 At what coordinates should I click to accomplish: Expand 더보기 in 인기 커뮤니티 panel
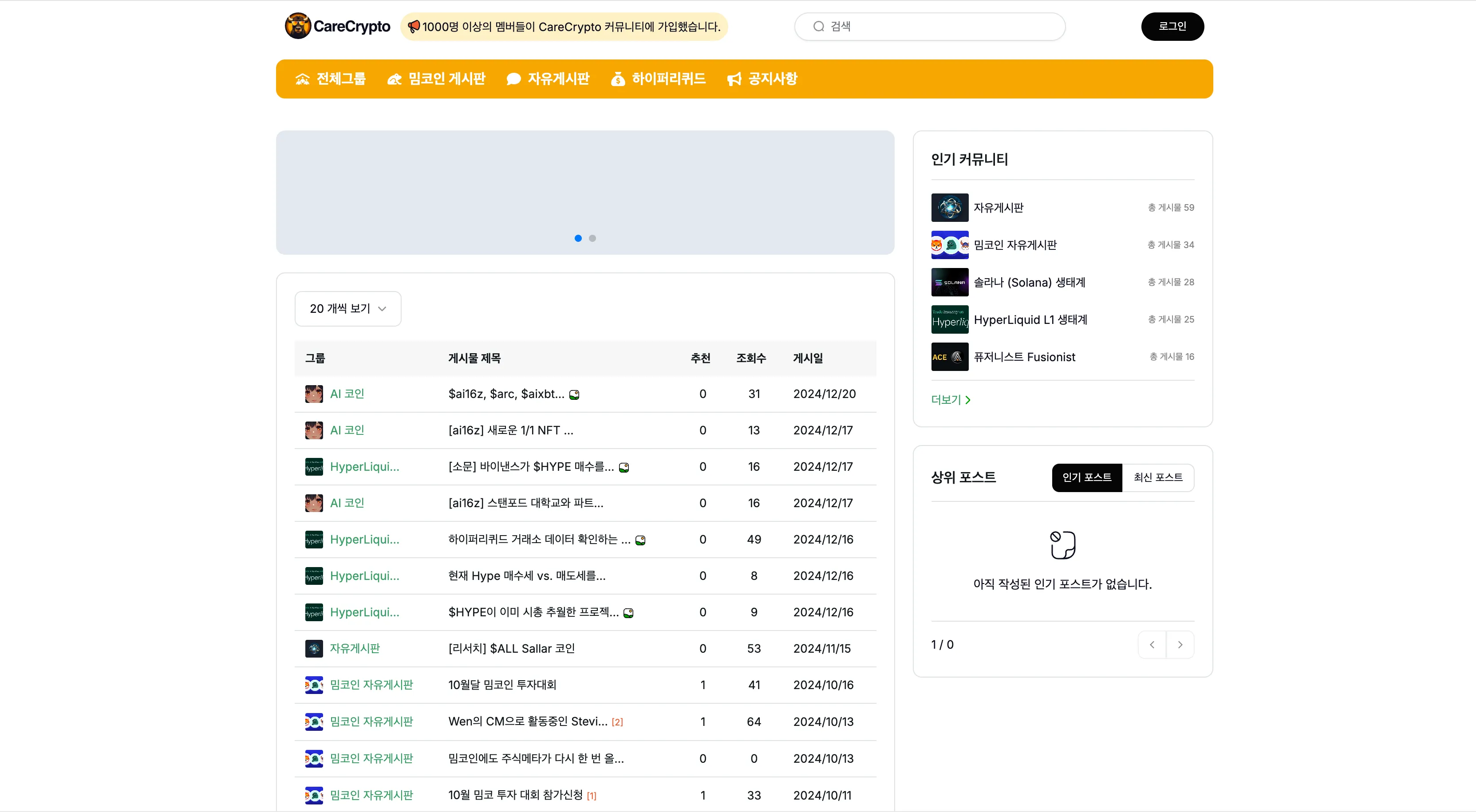[950, 399]
